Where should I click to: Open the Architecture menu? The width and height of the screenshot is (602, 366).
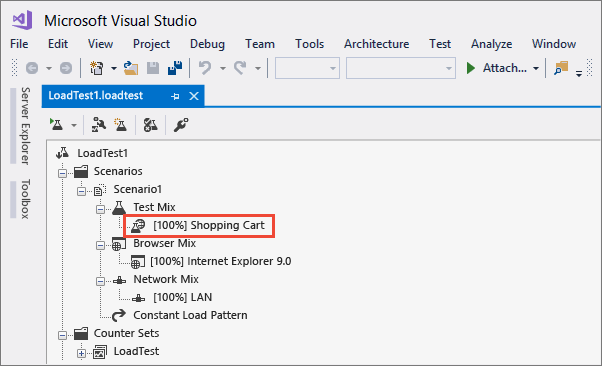pyautogui.click(x=377, y=44)
